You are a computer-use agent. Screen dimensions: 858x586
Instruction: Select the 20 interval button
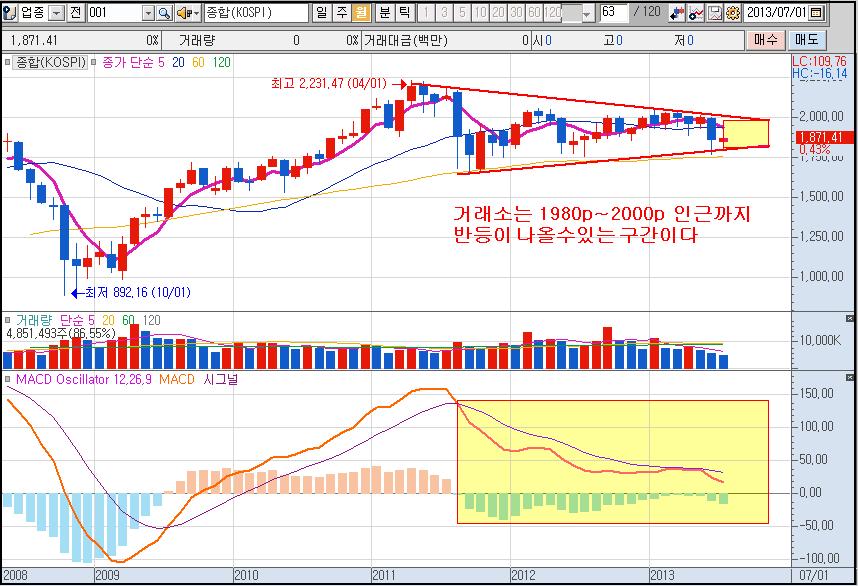[x=498, y=13]
